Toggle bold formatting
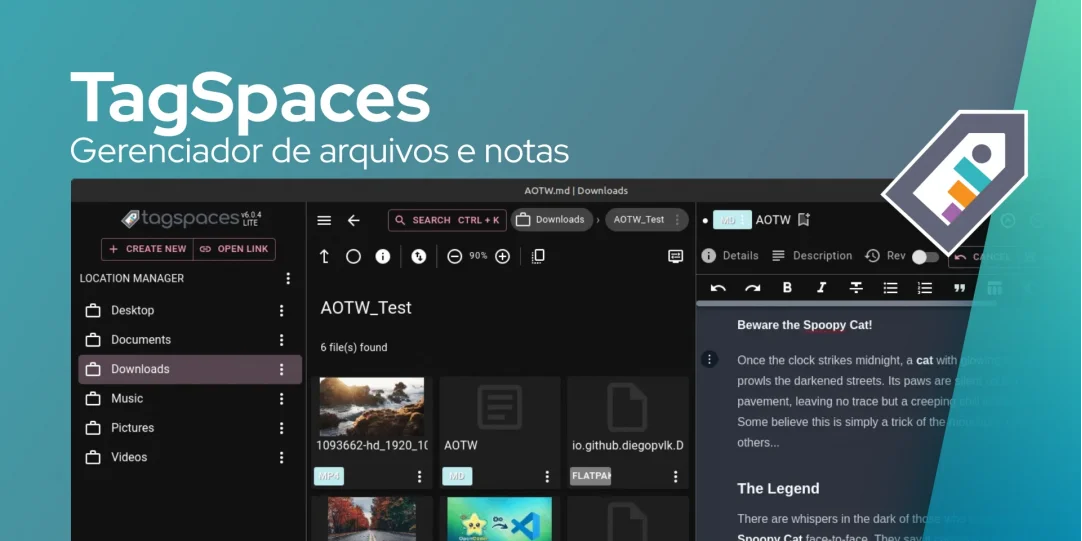This screenshot has height=541, width=1082. (x=787, y=288)
